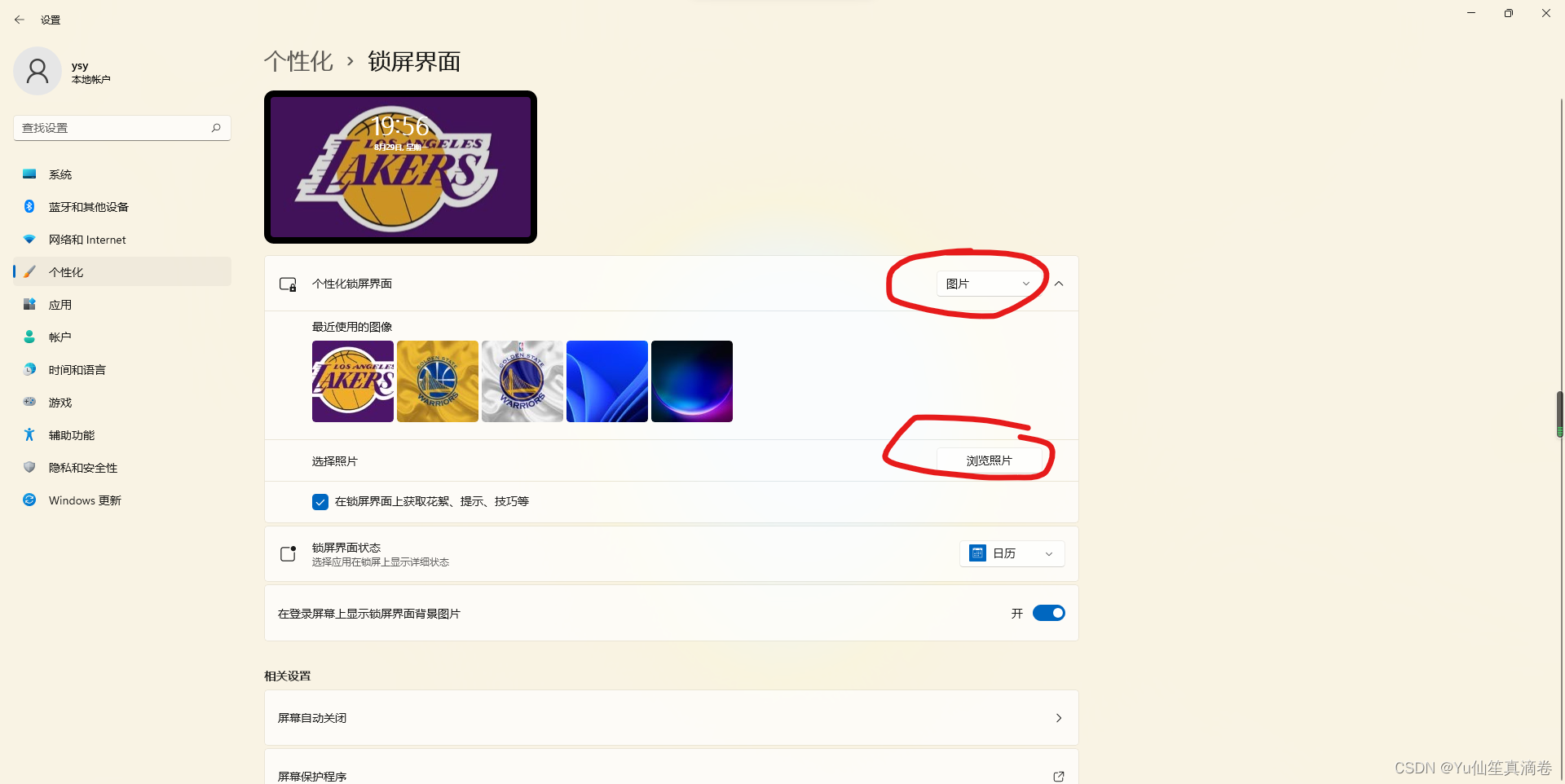Open the 应用 section

click(x=122, y=305)
